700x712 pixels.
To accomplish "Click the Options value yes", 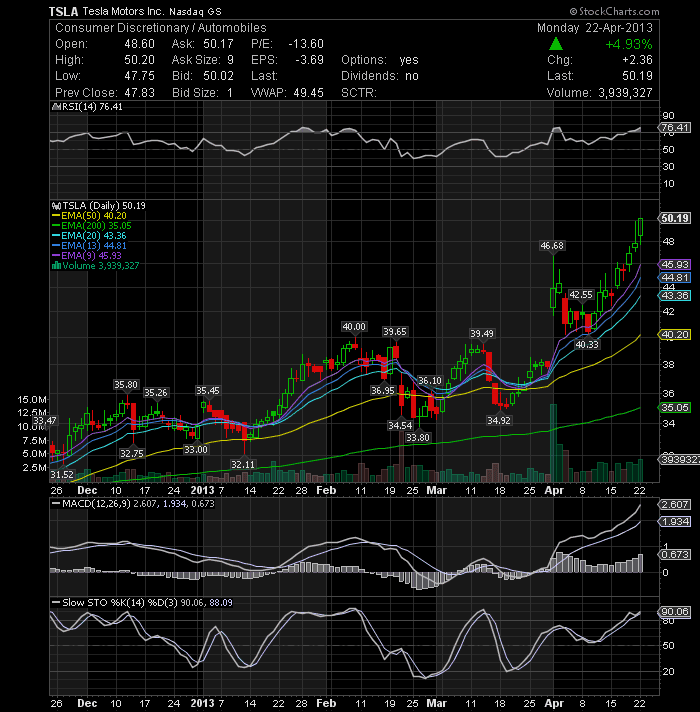I will (409, 60).
